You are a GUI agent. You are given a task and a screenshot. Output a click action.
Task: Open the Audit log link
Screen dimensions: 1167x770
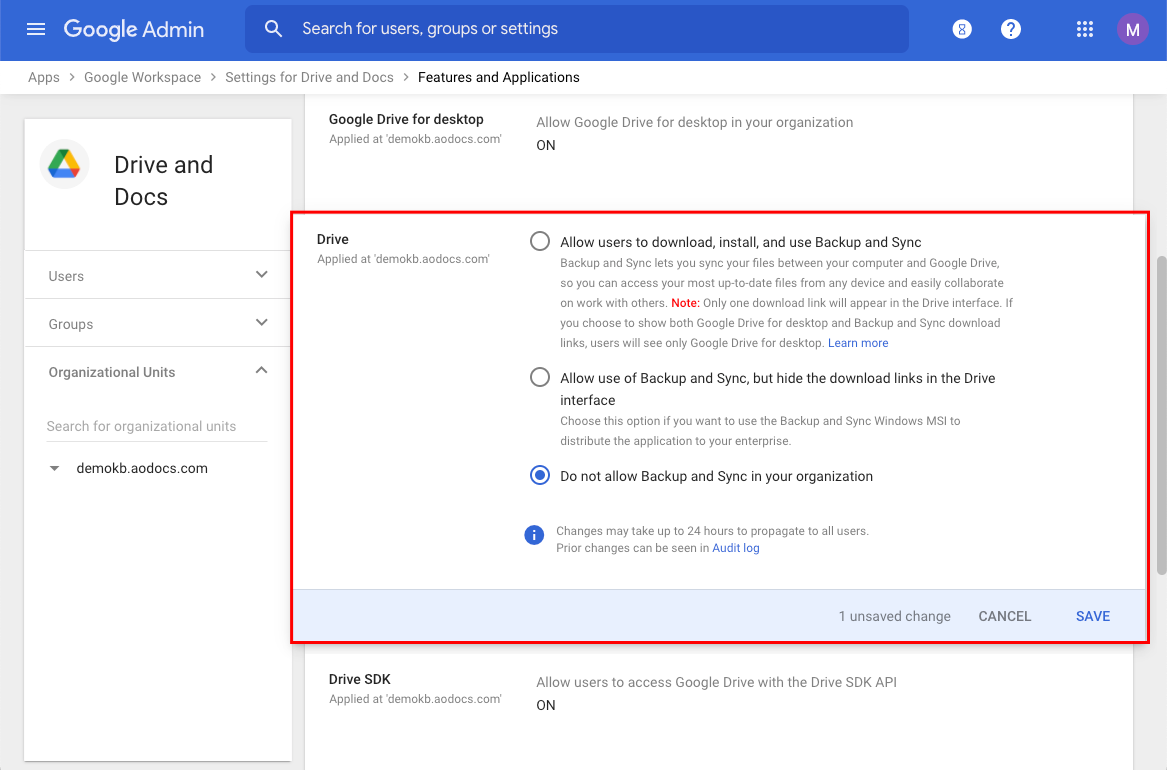[x=736, y=548]
